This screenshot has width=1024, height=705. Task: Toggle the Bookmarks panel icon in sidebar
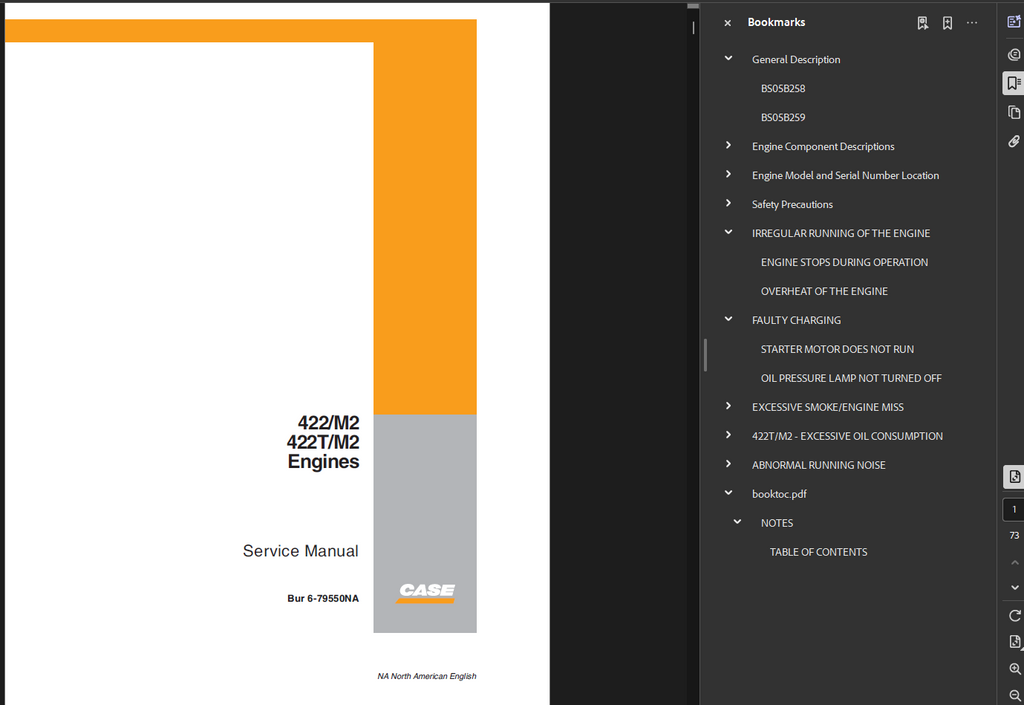(1014, 83)
